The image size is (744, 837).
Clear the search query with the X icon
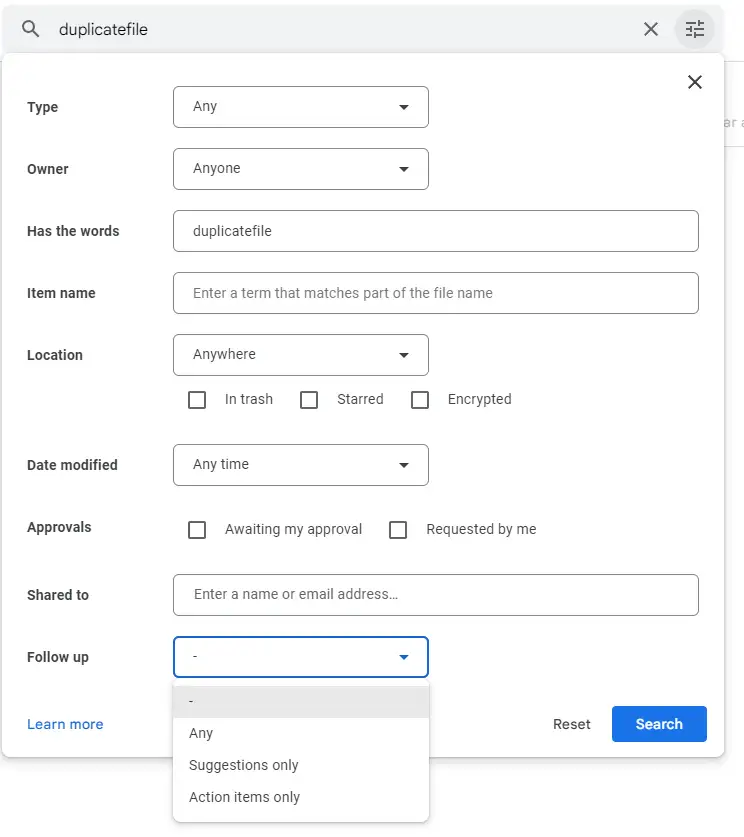click(651, 29)
